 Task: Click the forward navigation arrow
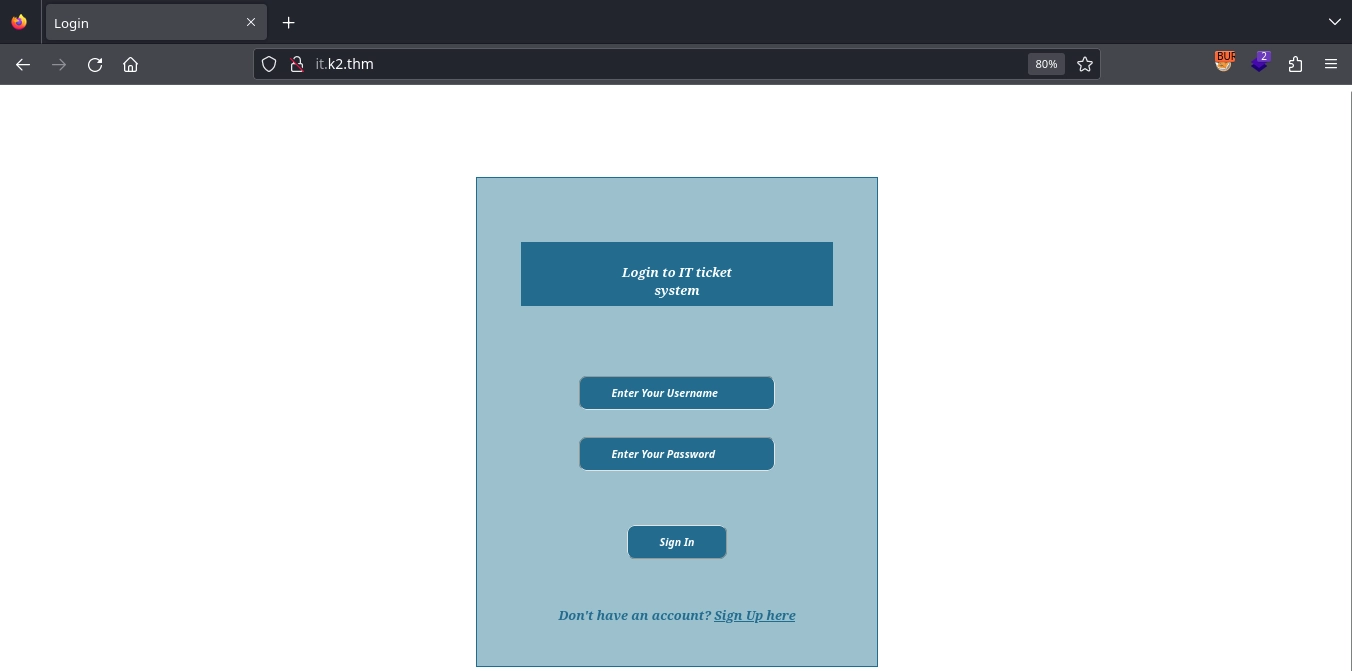[x=59, y=64]
